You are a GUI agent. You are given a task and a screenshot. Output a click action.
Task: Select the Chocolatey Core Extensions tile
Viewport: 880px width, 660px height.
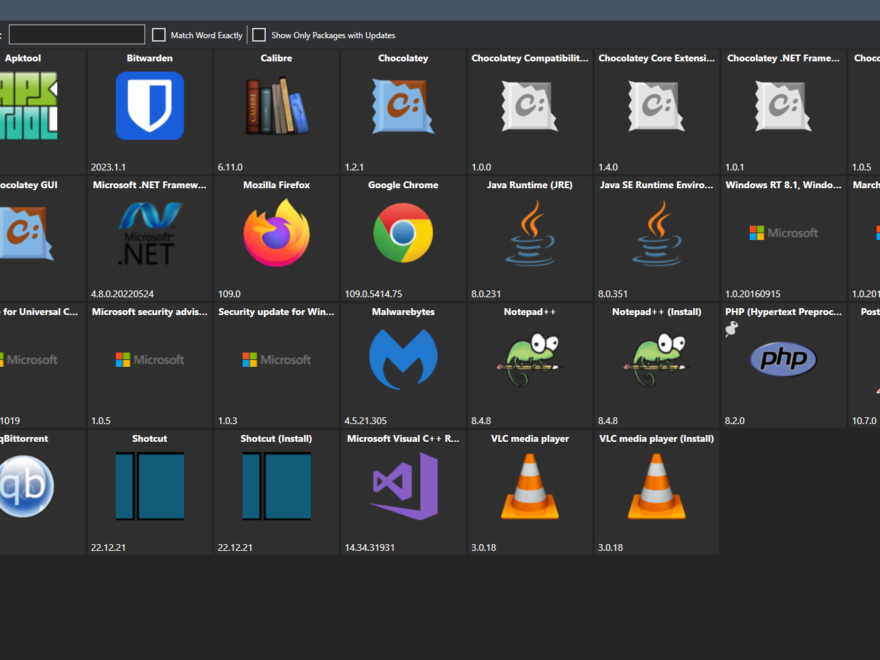(x=656, y=112)
